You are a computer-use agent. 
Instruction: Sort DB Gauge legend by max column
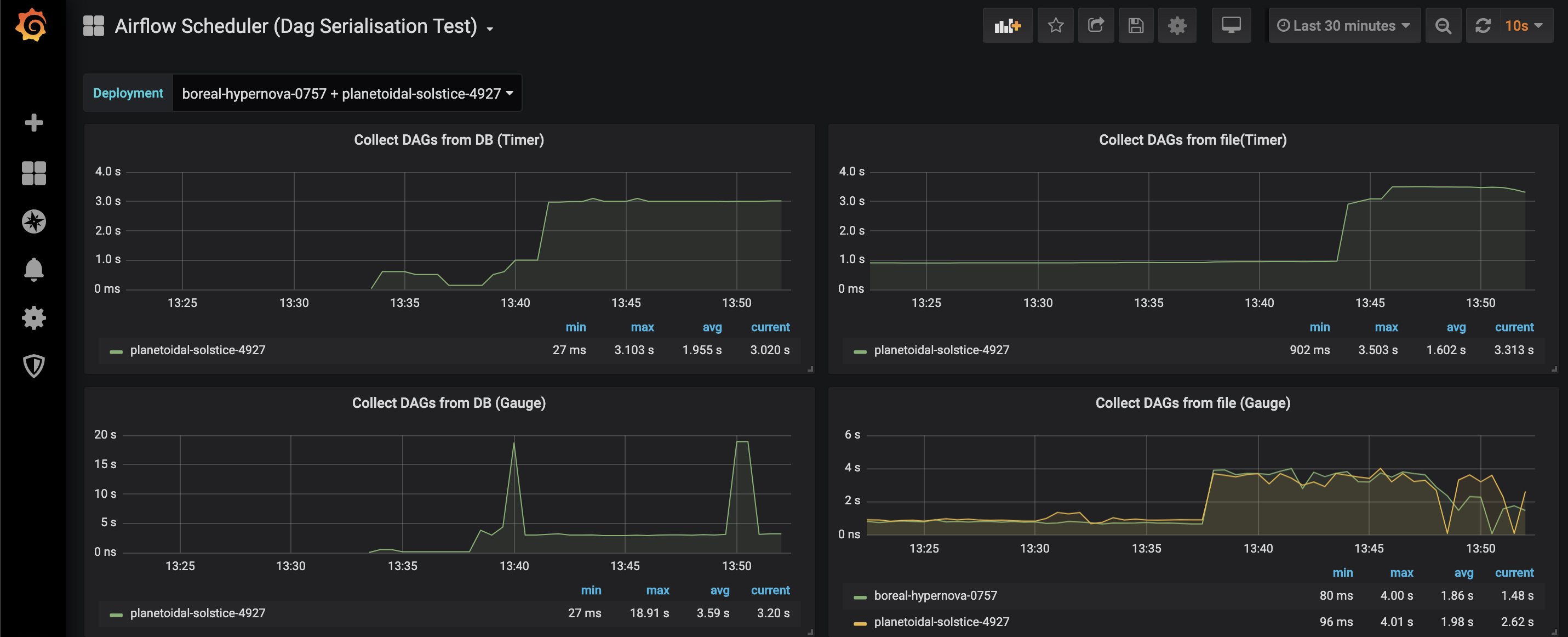[x=657, y=590]
